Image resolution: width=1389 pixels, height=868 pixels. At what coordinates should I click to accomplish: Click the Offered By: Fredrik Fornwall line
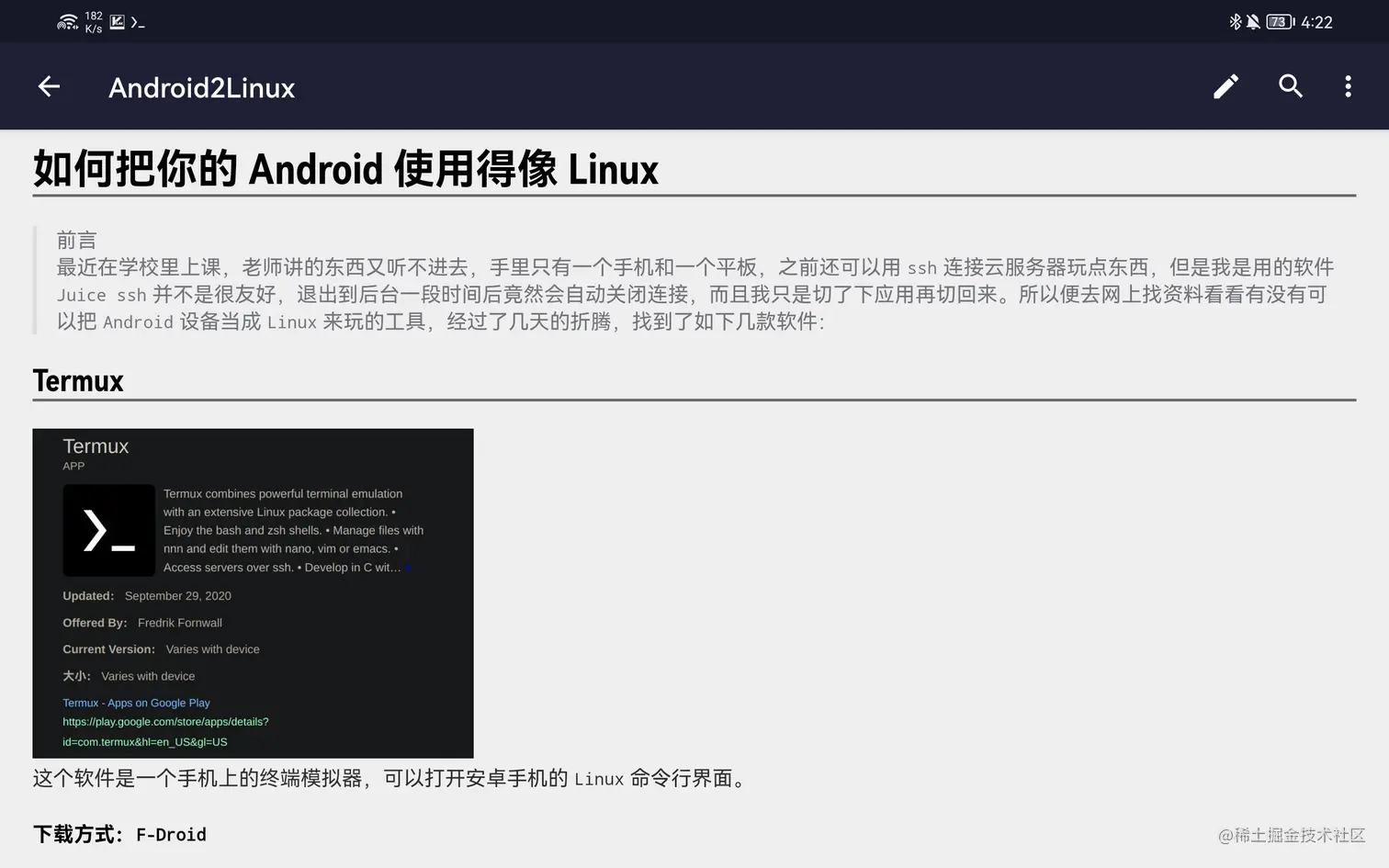click(142, 623)
